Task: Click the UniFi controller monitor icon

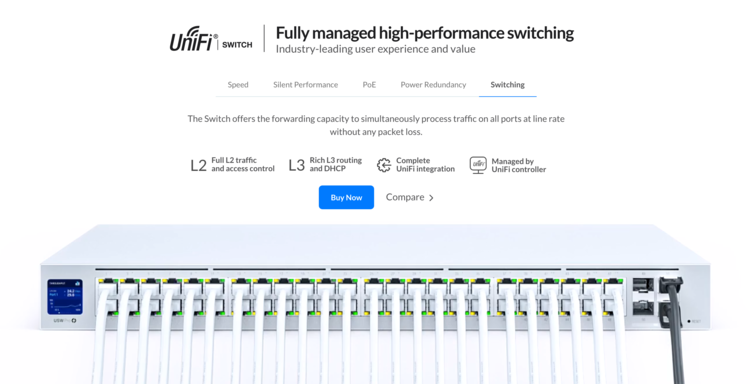Action: [478, 165]
